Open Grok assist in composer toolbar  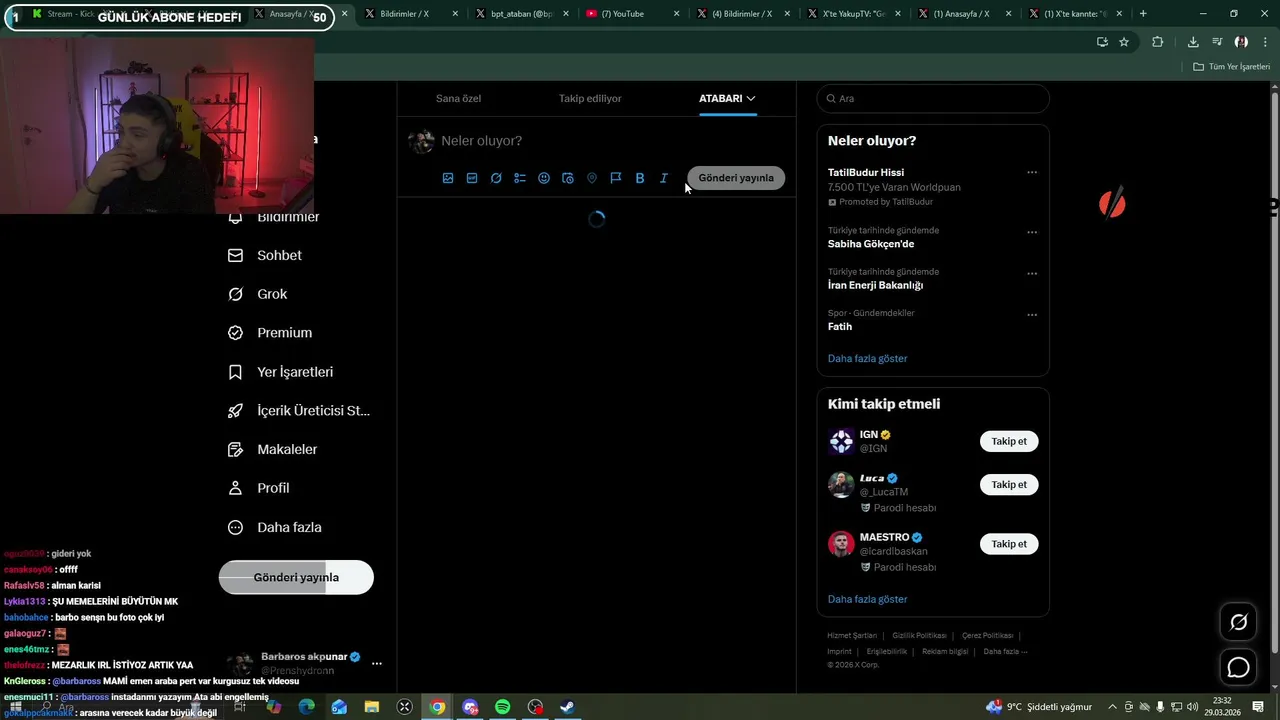(x=496, y=178)
